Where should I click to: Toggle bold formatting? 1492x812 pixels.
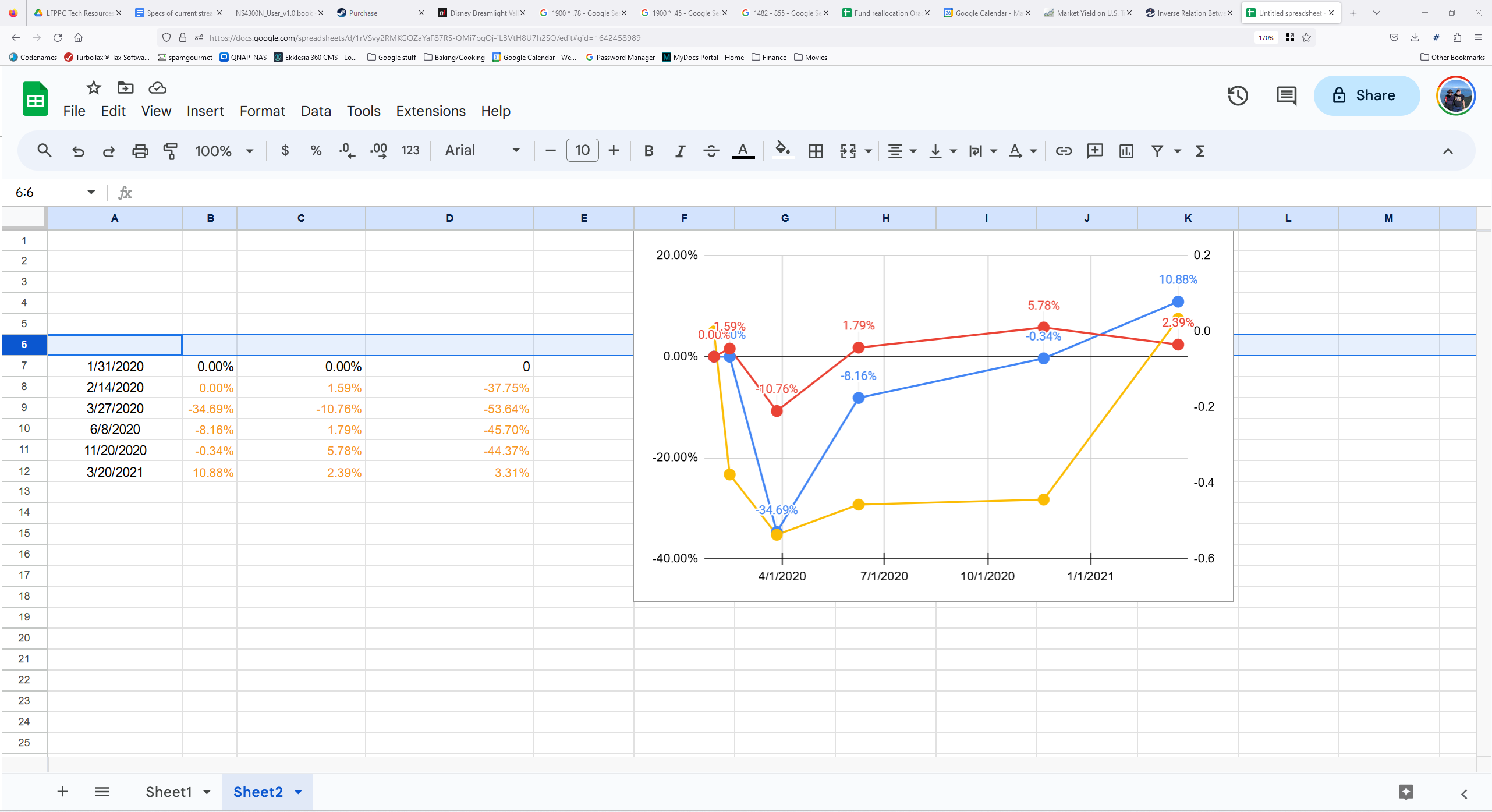pos(648,151)
